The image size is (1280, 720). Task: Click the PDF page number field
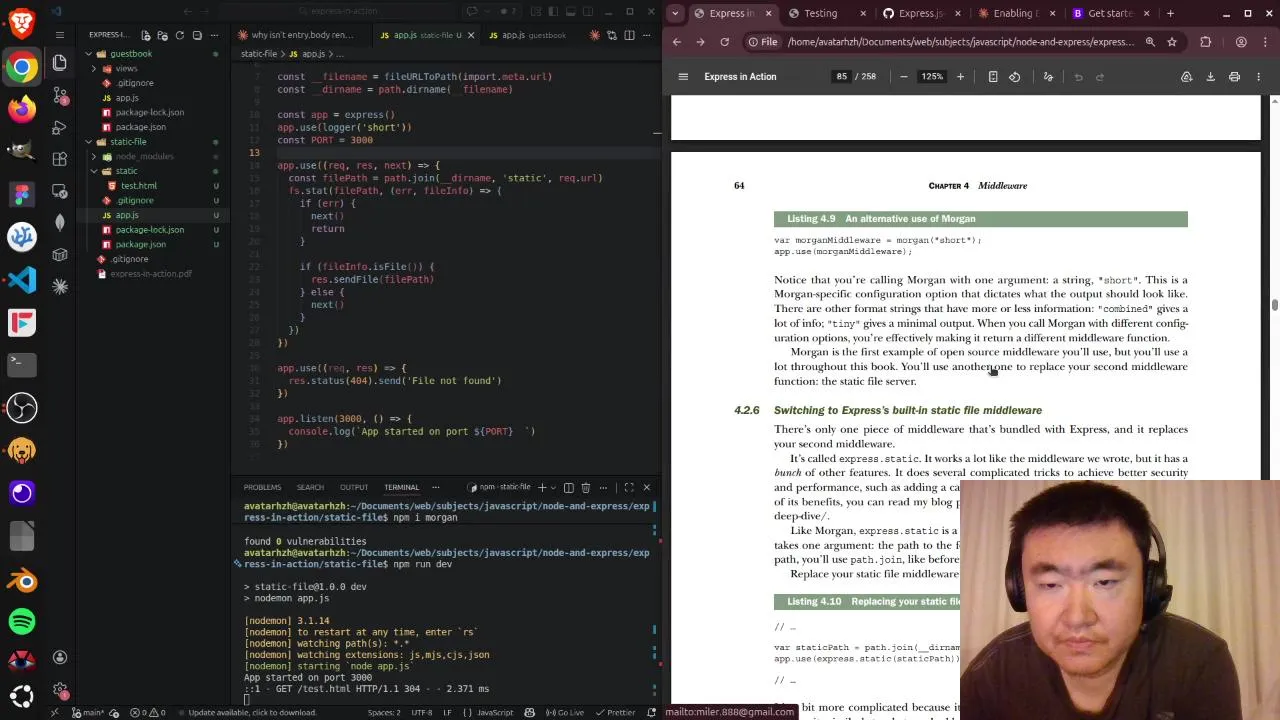[x=842, y=77]
